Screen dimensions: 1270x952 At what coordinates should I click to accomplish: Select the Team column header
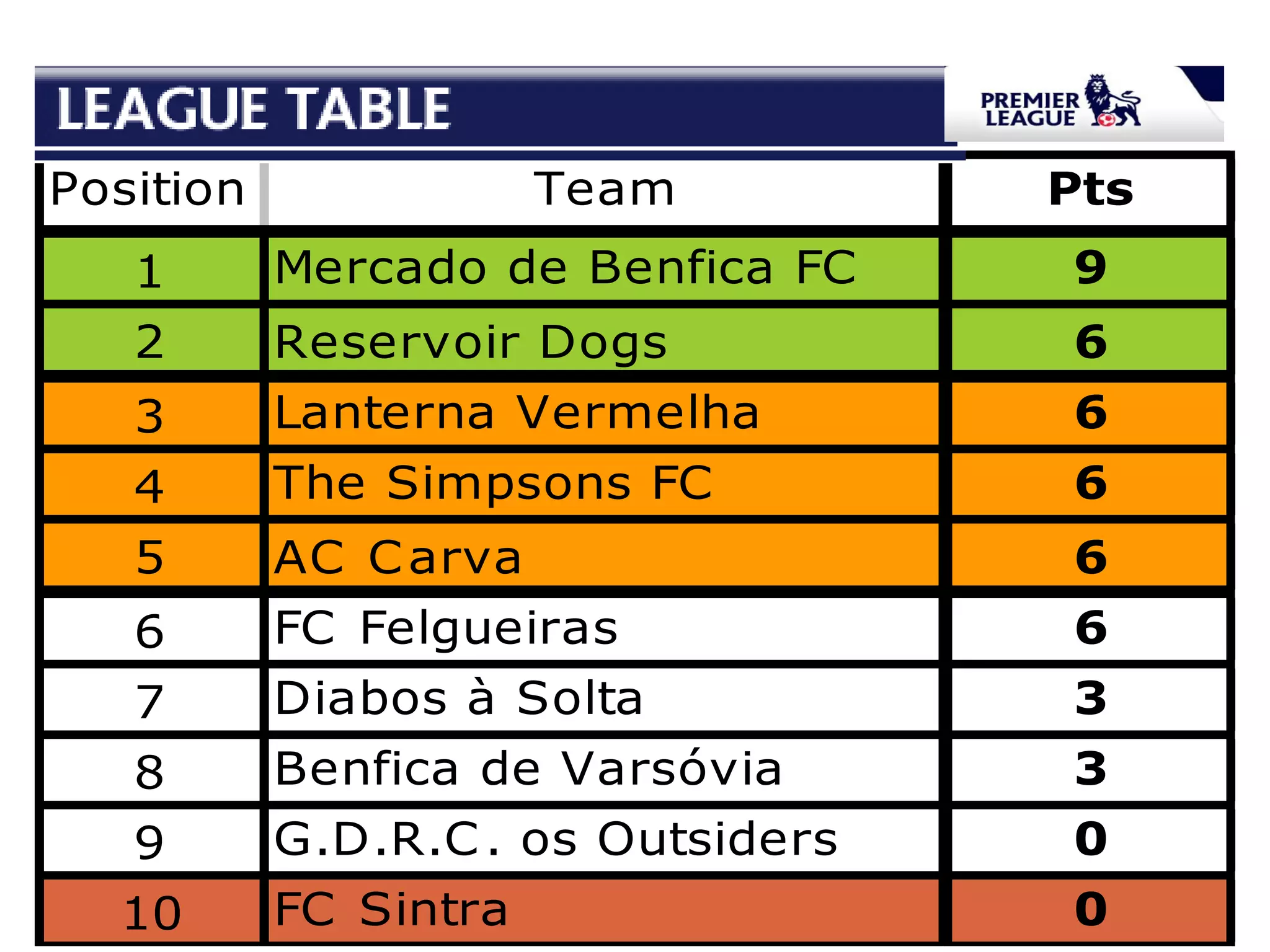click(603, 190)
